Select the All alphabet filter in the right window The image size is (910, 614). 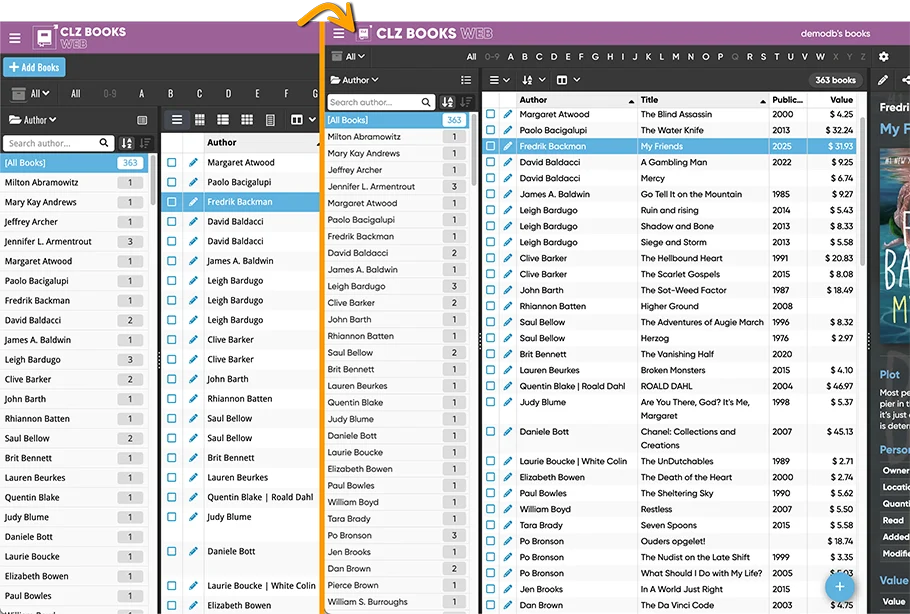coord(471,56)
